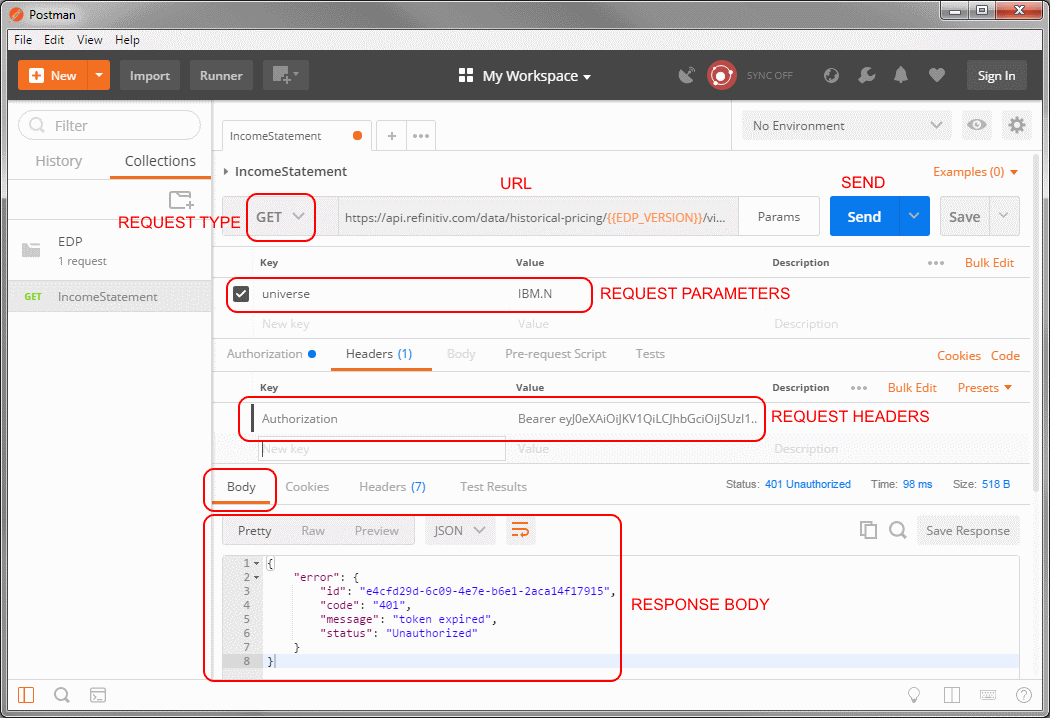Click the blue Send button

[864, 216]
